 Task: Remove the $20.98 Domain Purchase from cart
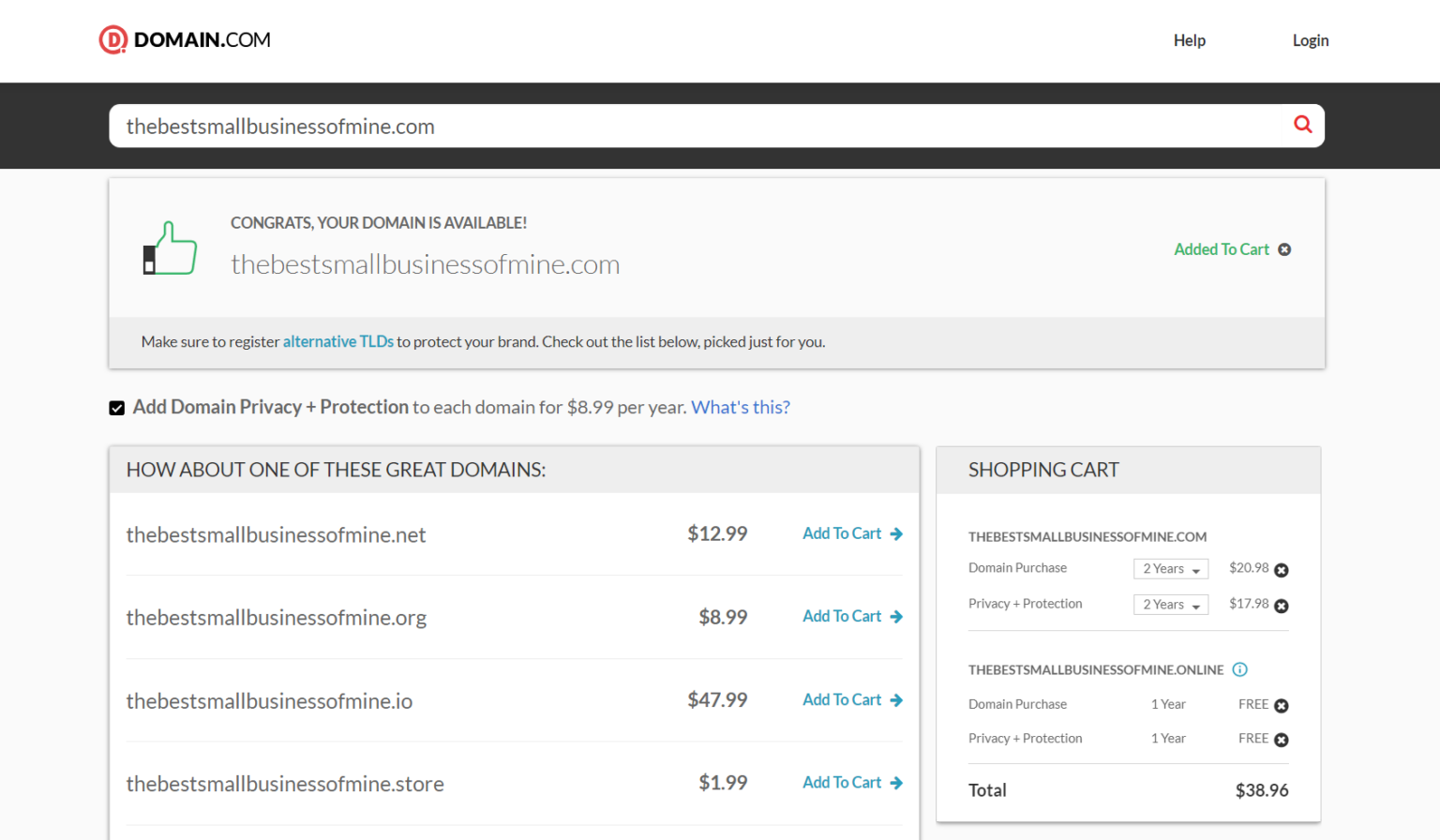(x=1282, y=569)
